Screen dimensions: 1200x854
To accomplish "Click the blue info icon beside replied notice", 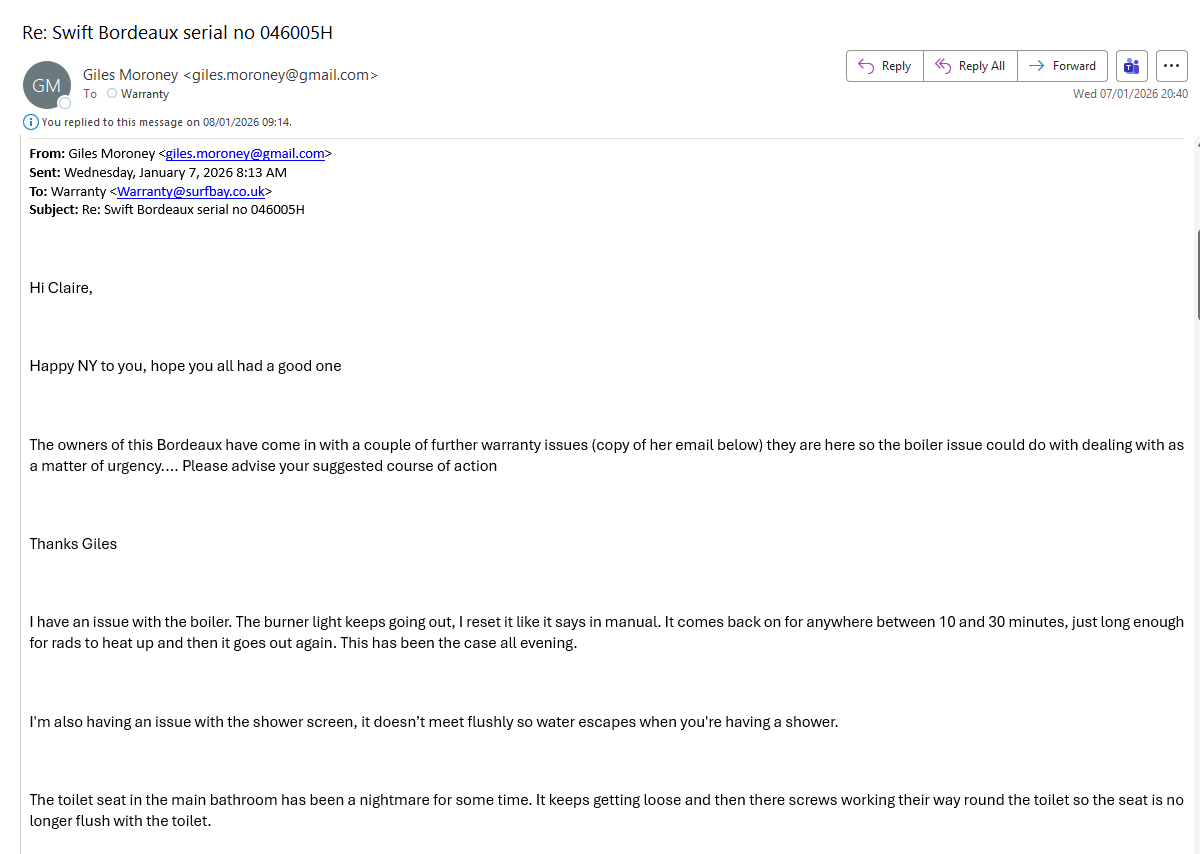I will tap(31, 122).
